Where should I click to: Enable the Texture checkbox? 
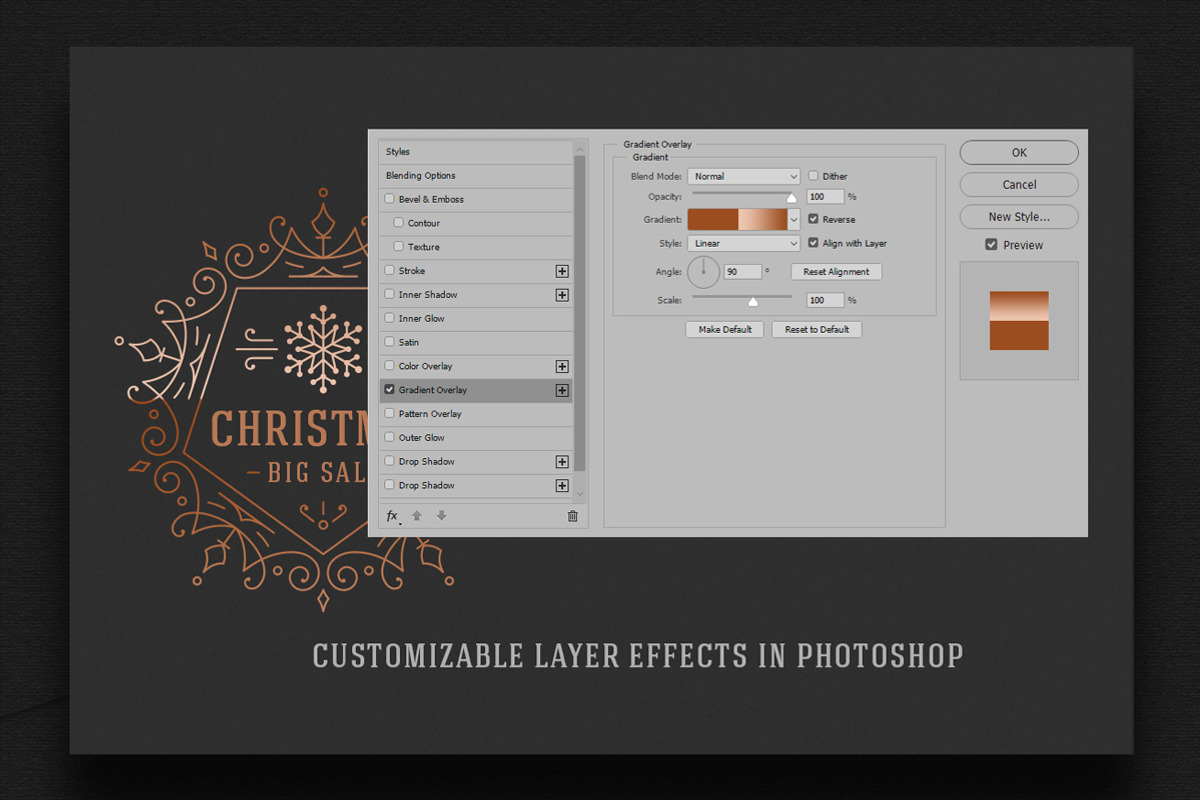(399, 247)
